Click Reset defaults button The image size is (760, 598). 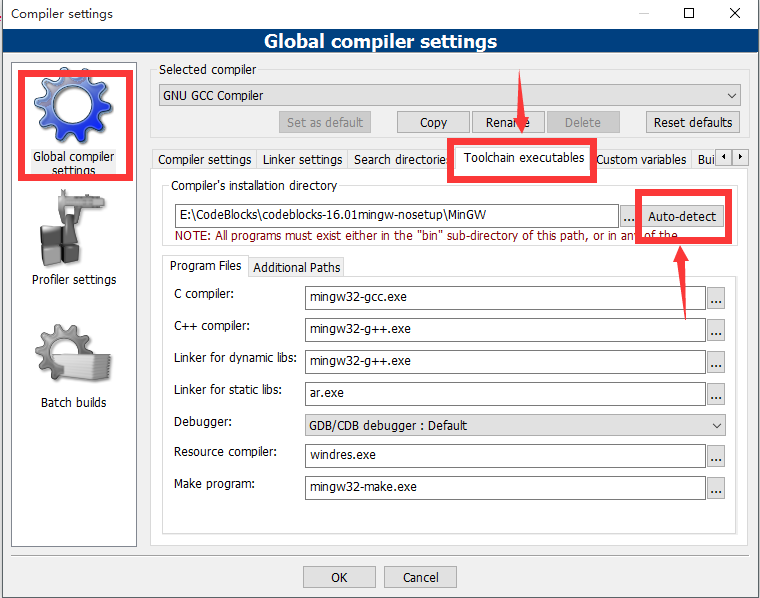pos(693,122)
